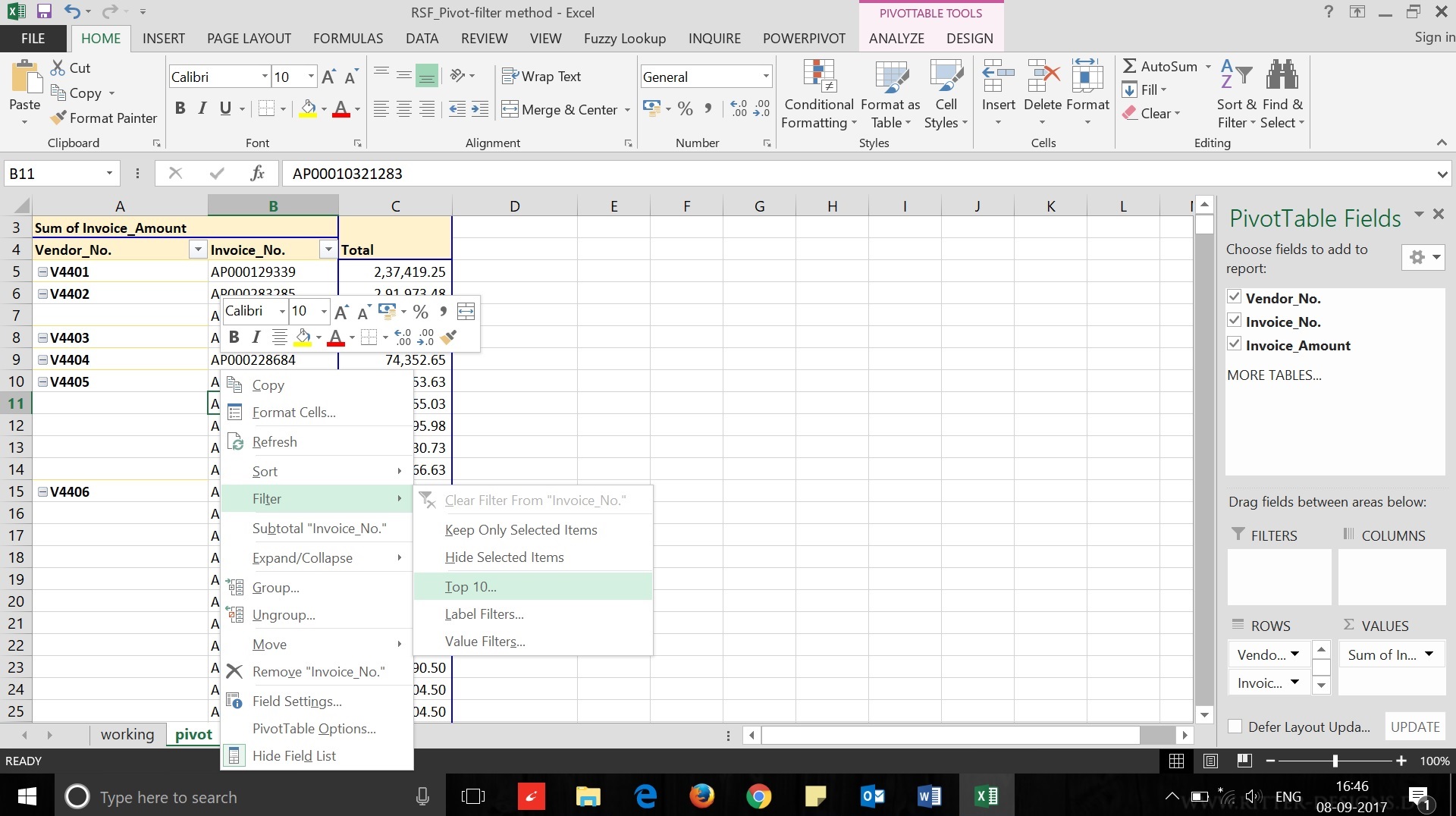Open PivotTable Fields tools gear menu

point(1423,257)
